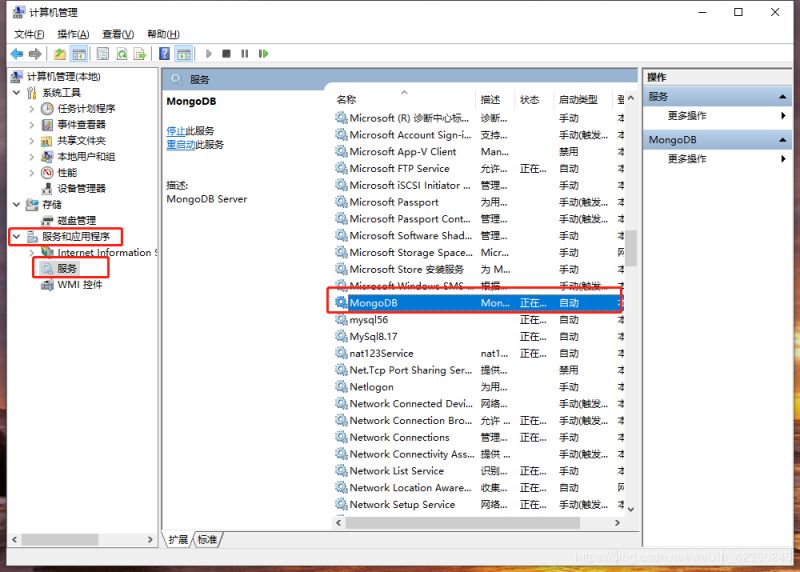Click the 重启动 service link
This screenshot has width=800, height=572.
(181, 144)
